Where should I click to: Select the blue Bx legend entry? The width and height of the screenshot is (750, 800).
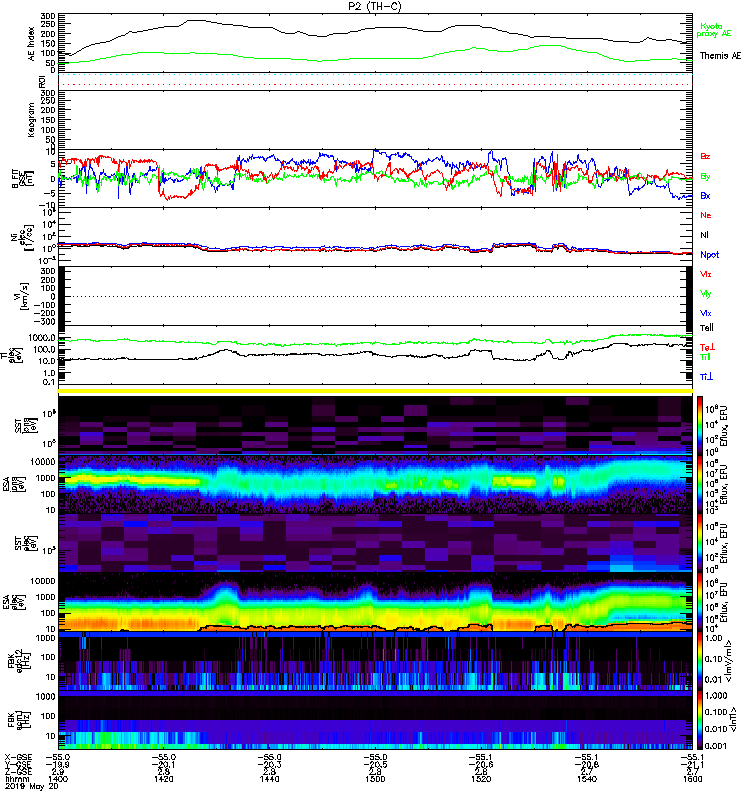pyautogui.click(x=705, y=195)
